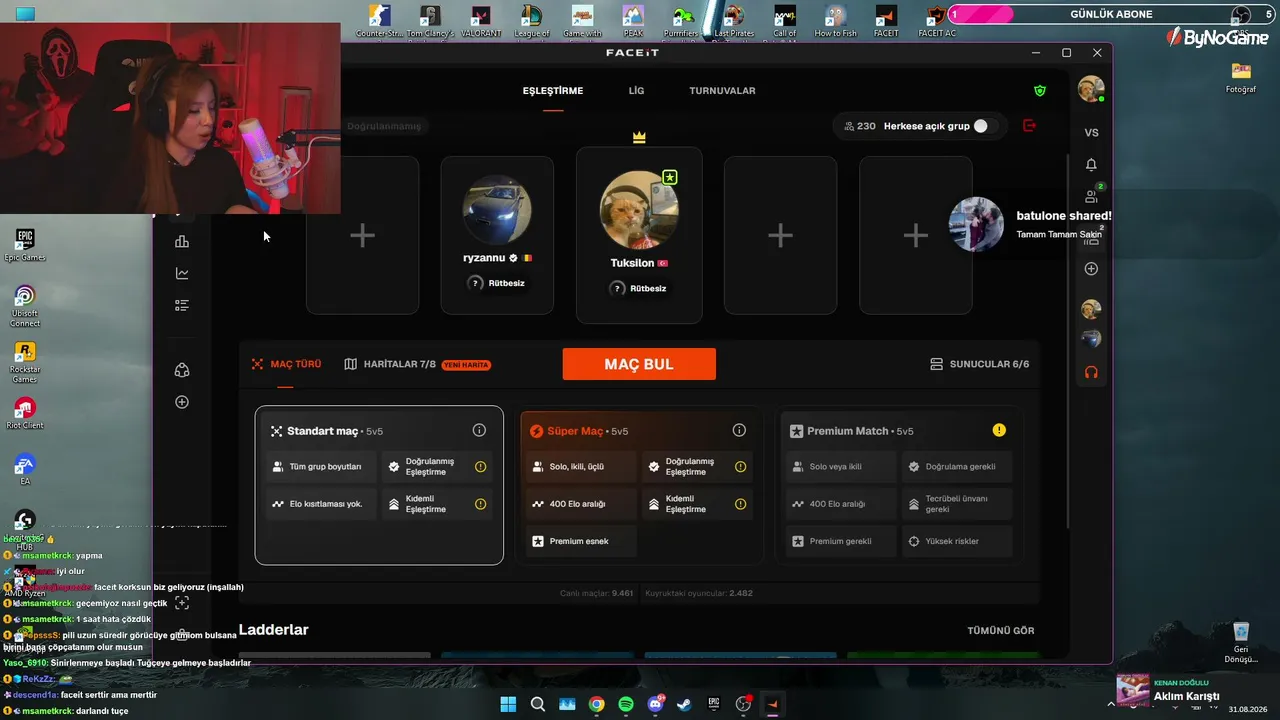Open ryzannu's party player card
Screen dimensions: 1280x720
[497, 235]
